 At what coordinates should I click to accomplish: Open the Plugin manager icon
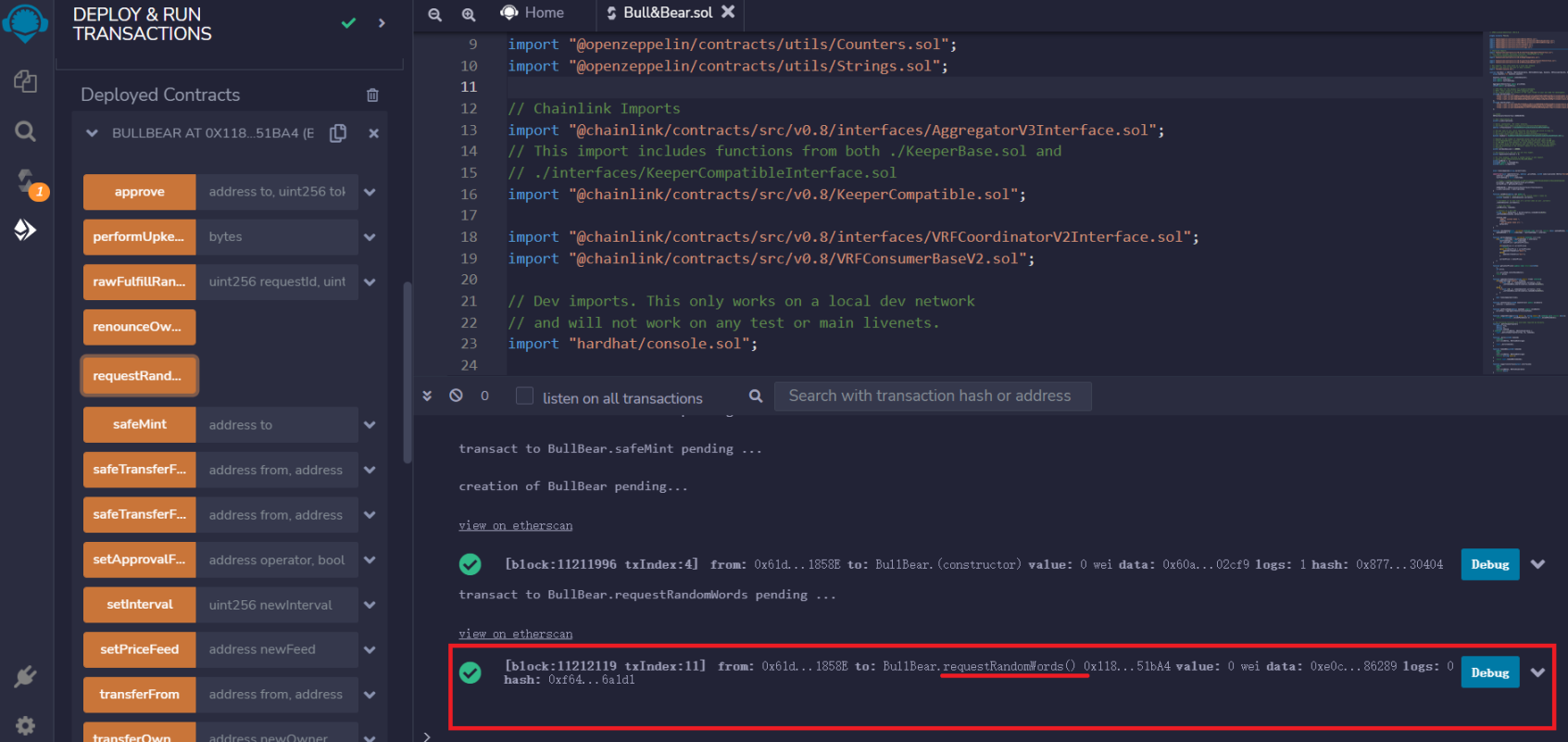(25, 677)
